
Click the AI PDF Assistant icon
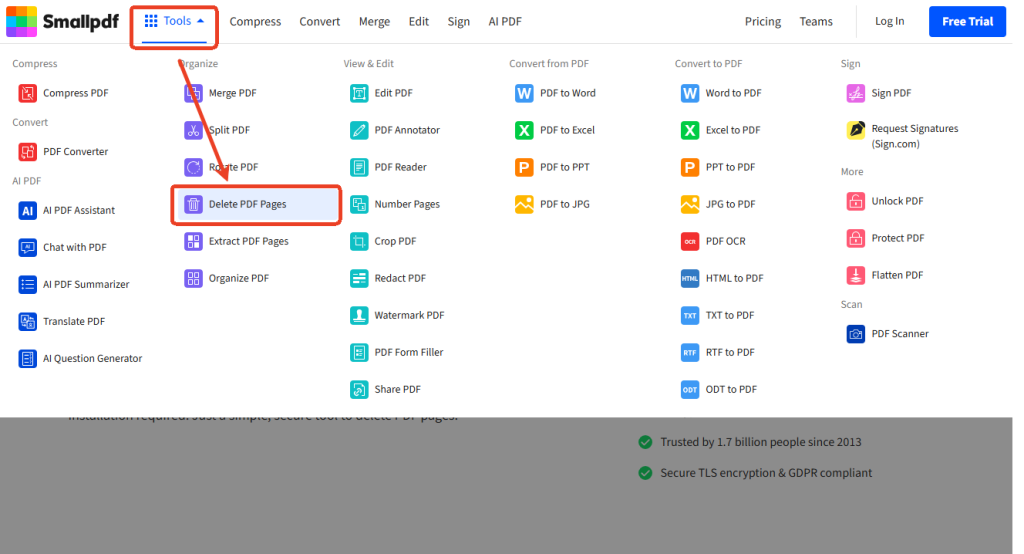pos(27,210)
